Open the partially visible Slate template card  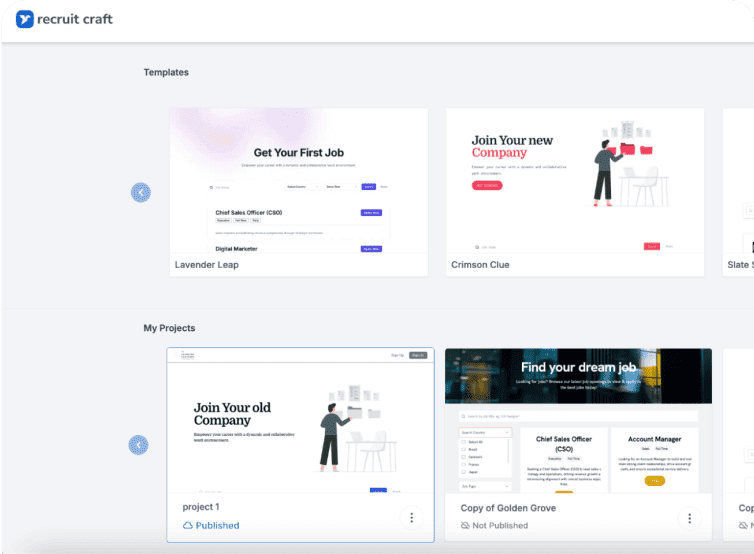(738, 190)
